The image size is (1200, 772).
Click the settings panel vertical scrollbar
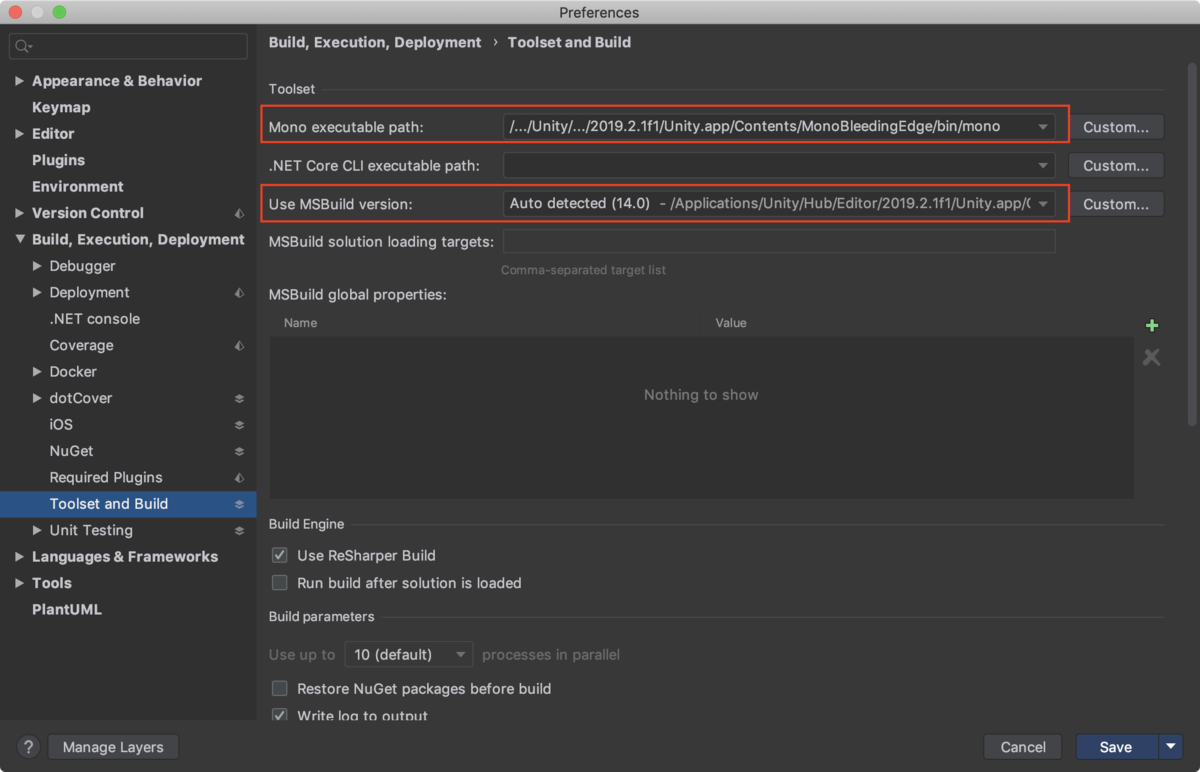pos(1191,245)
